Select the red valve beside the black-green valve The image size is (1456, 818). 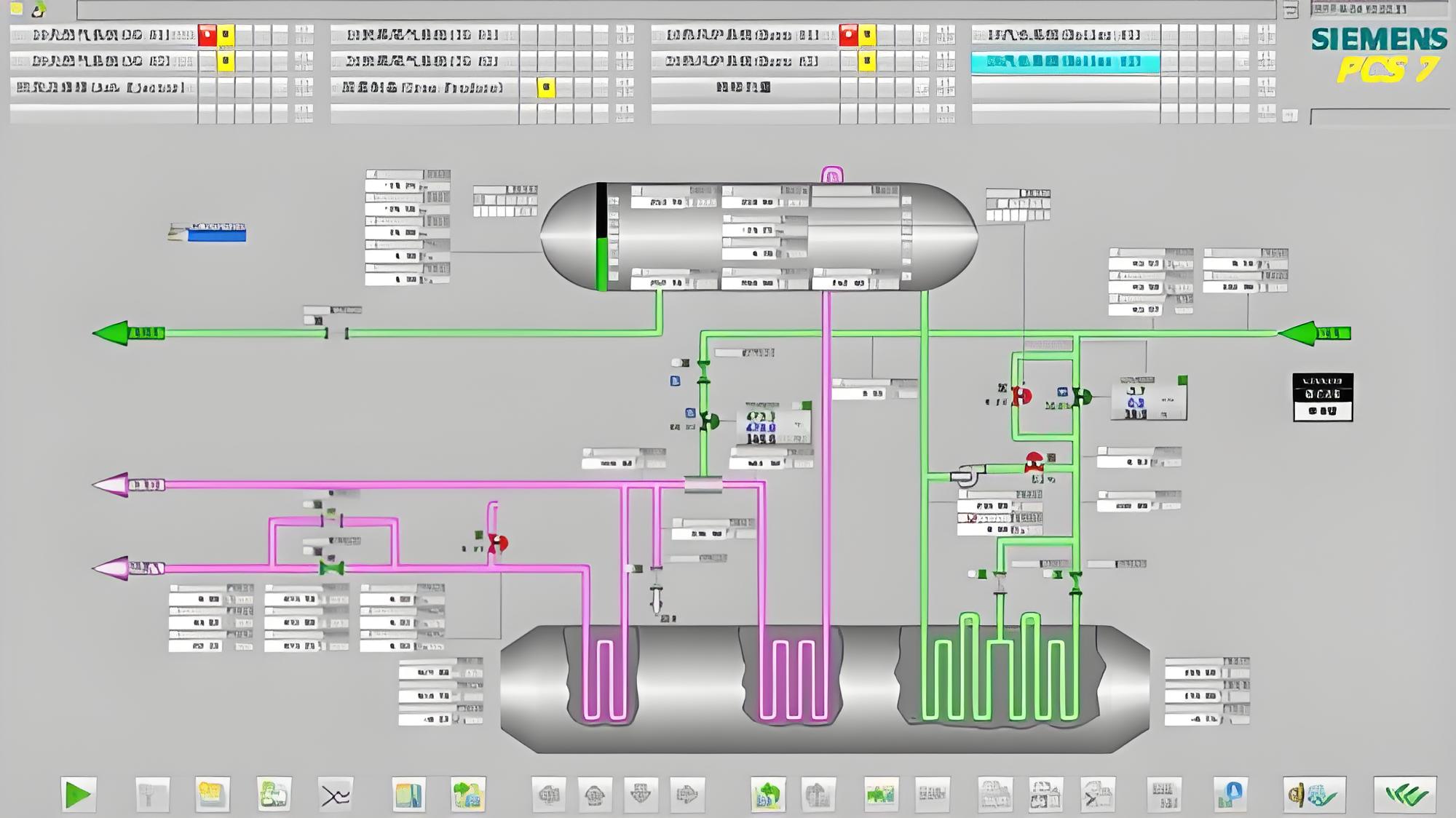coord(1021,395)
